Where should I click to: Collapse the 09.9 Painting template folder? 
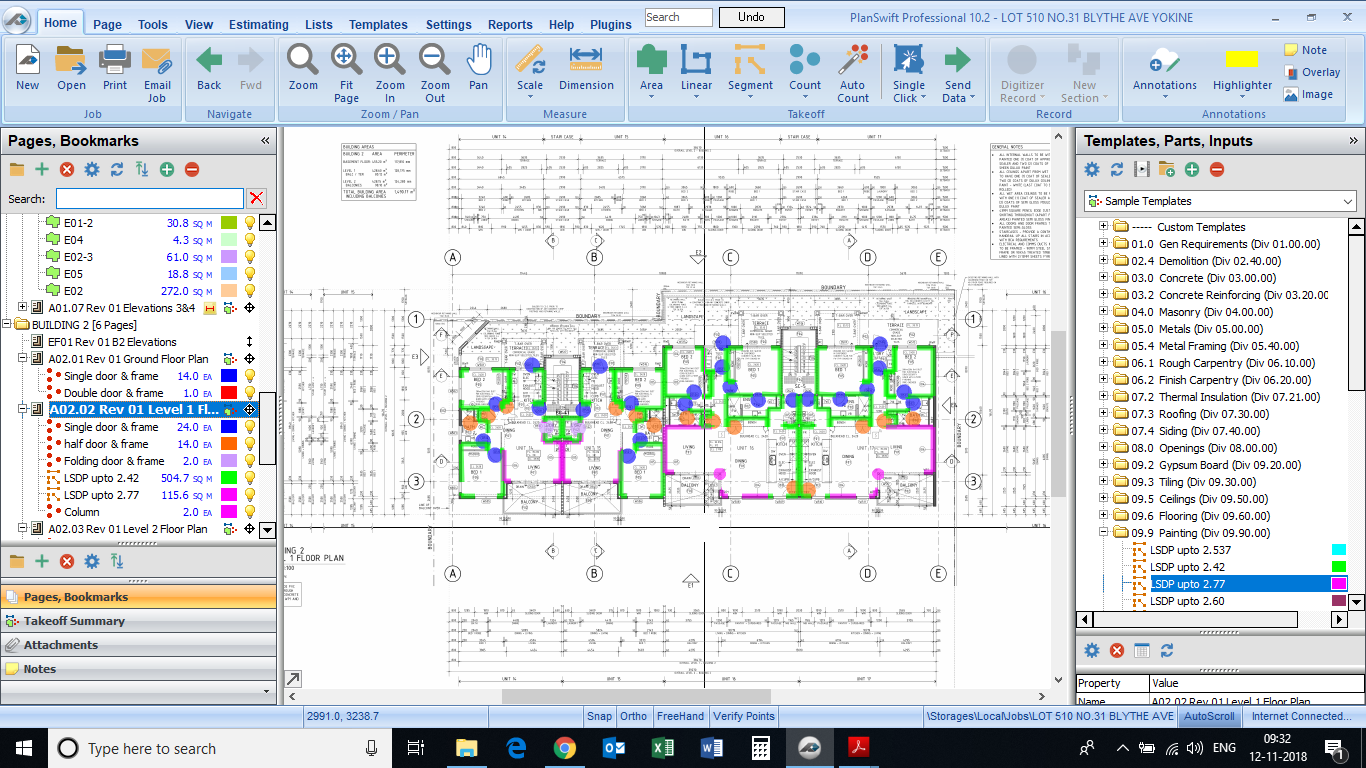coord(1103,533)
